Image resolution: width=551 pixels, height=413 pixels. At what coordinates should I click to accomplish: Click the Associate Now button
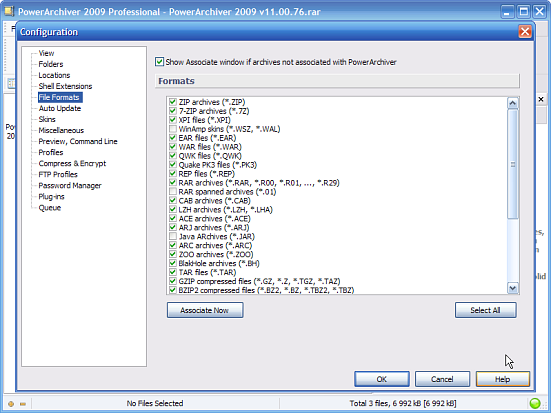205,310
